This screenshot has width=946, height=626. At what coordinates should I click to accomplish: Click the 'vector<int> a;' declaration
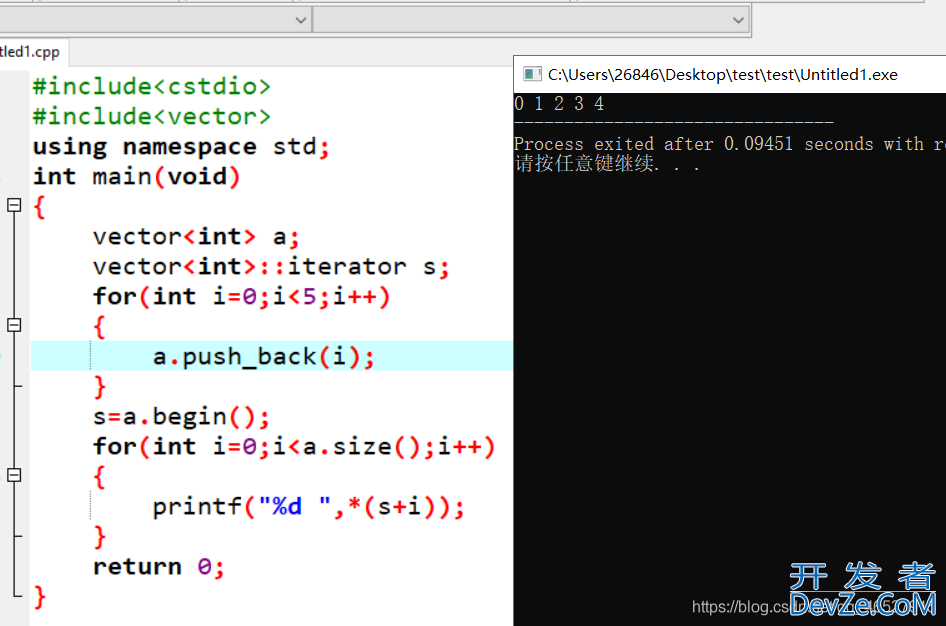tap(196, 236)
